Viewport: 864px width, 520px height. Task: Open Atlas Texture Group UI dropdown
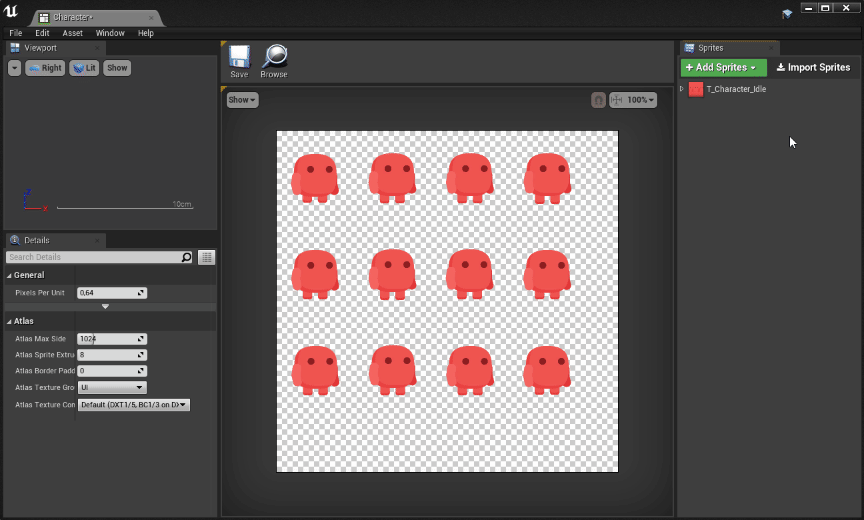click(x=112, y=387)
